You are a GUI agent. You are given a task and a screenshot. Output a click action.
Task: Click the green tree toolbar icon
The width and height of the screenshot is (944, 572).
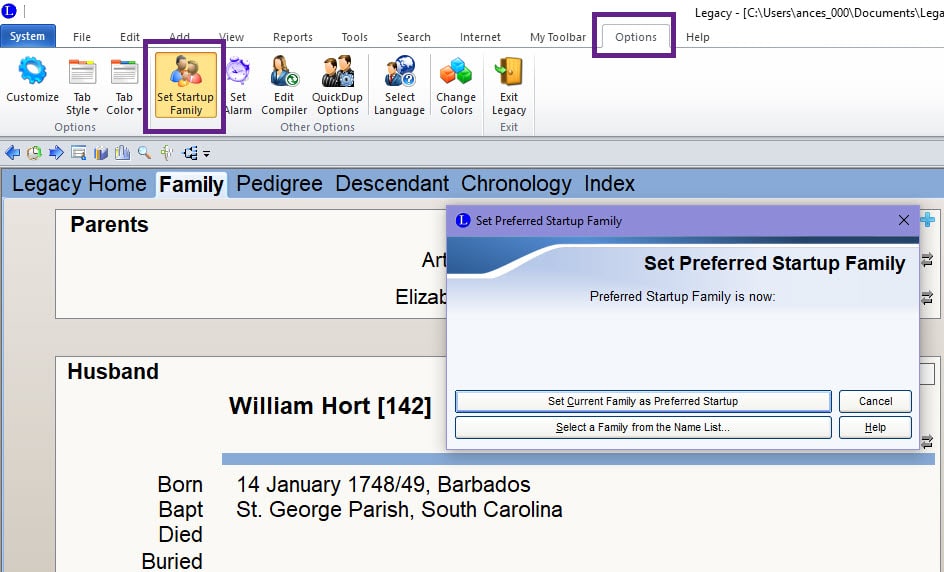(167, 153)
